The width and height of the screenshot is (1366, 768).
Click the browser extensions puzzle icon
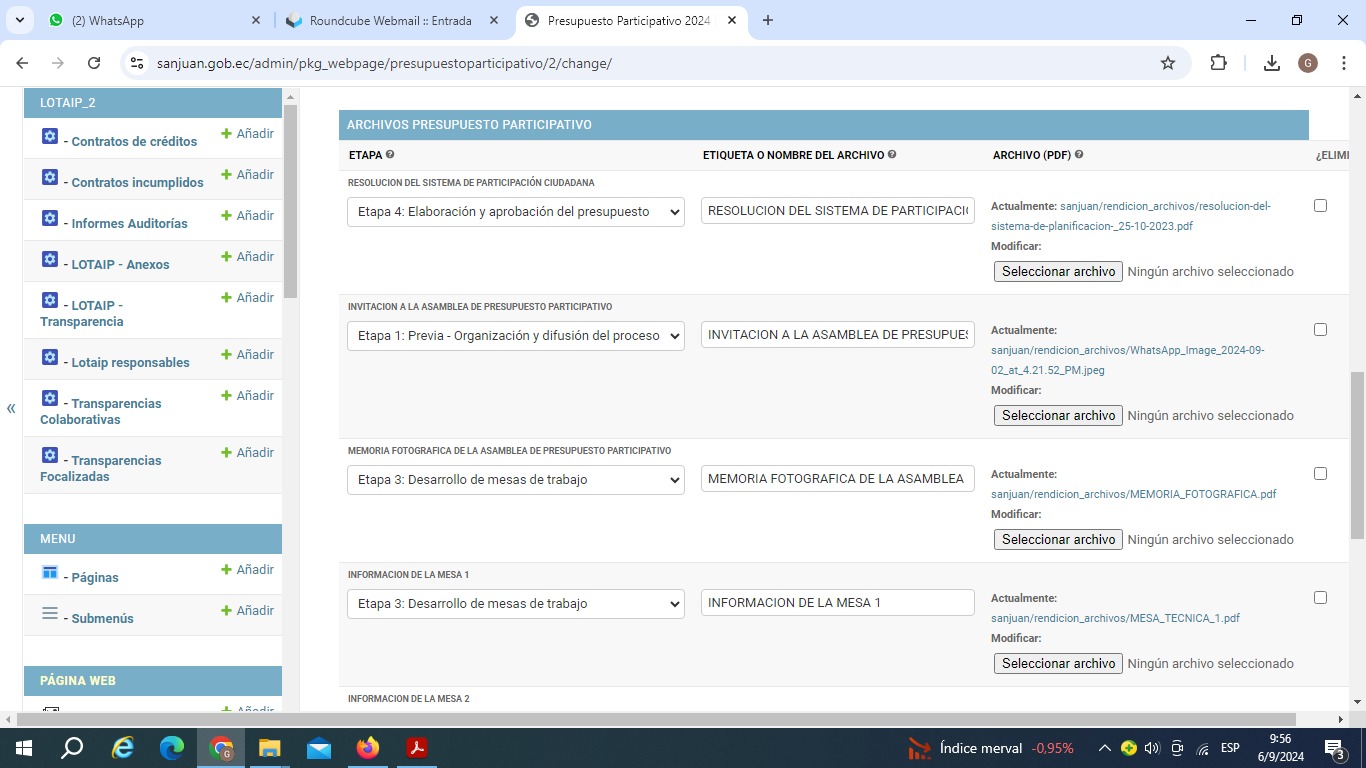(1218, 63)
